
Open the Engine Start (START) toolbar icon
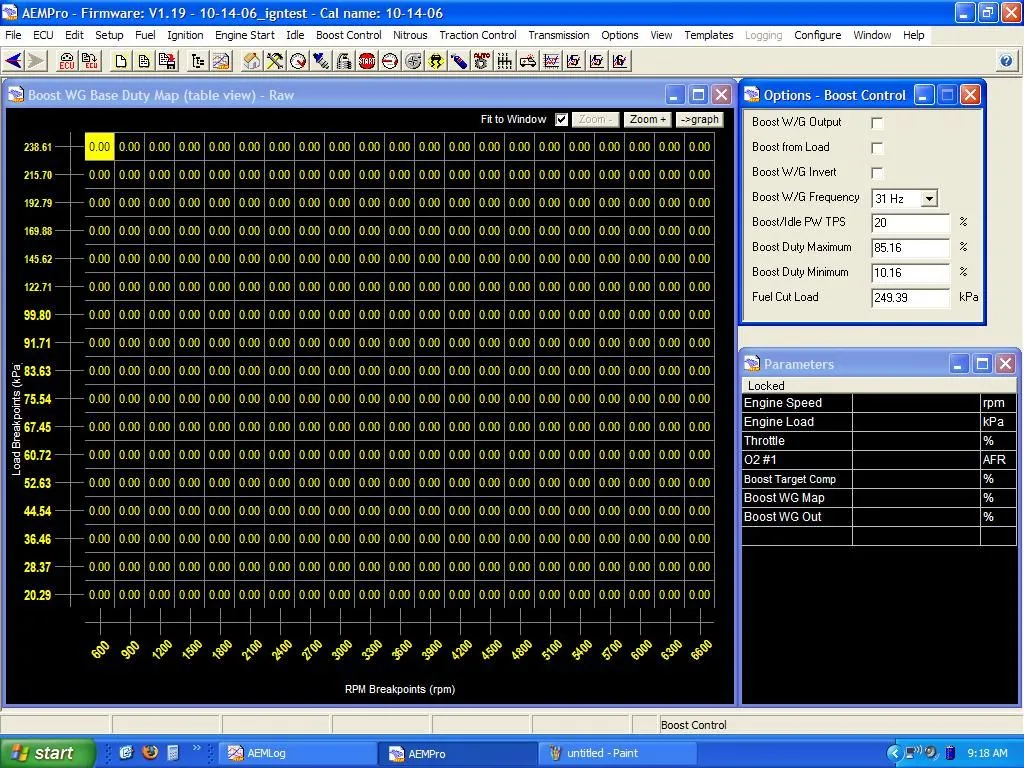365,61
